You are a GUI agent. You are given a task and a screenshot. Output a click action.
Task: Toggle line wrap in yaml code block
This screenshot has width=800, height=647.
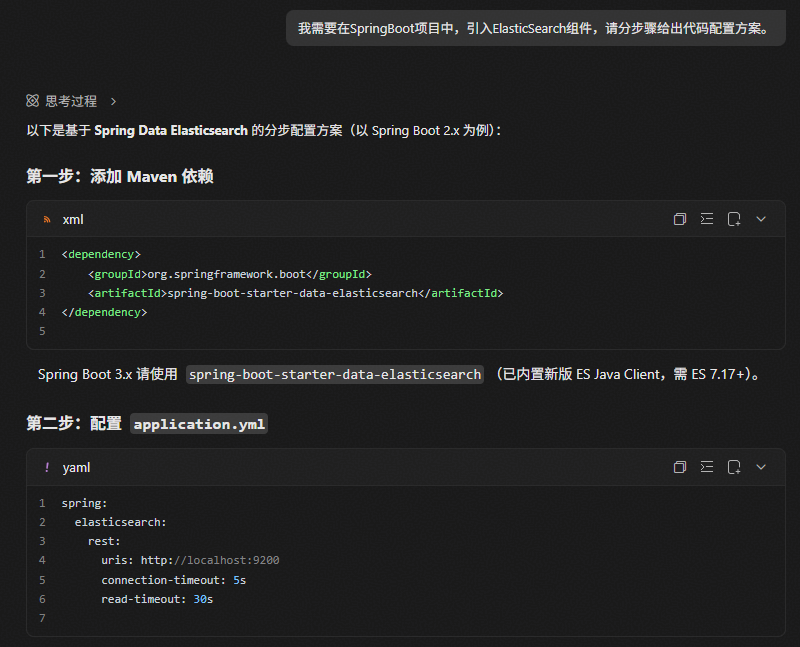tap(707, 467)
